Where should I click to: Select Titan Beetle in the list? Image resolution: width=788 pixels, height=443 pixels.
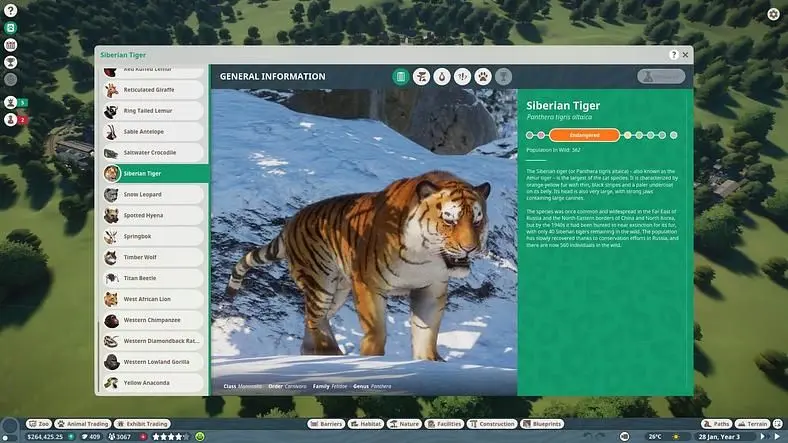point(153,278)
